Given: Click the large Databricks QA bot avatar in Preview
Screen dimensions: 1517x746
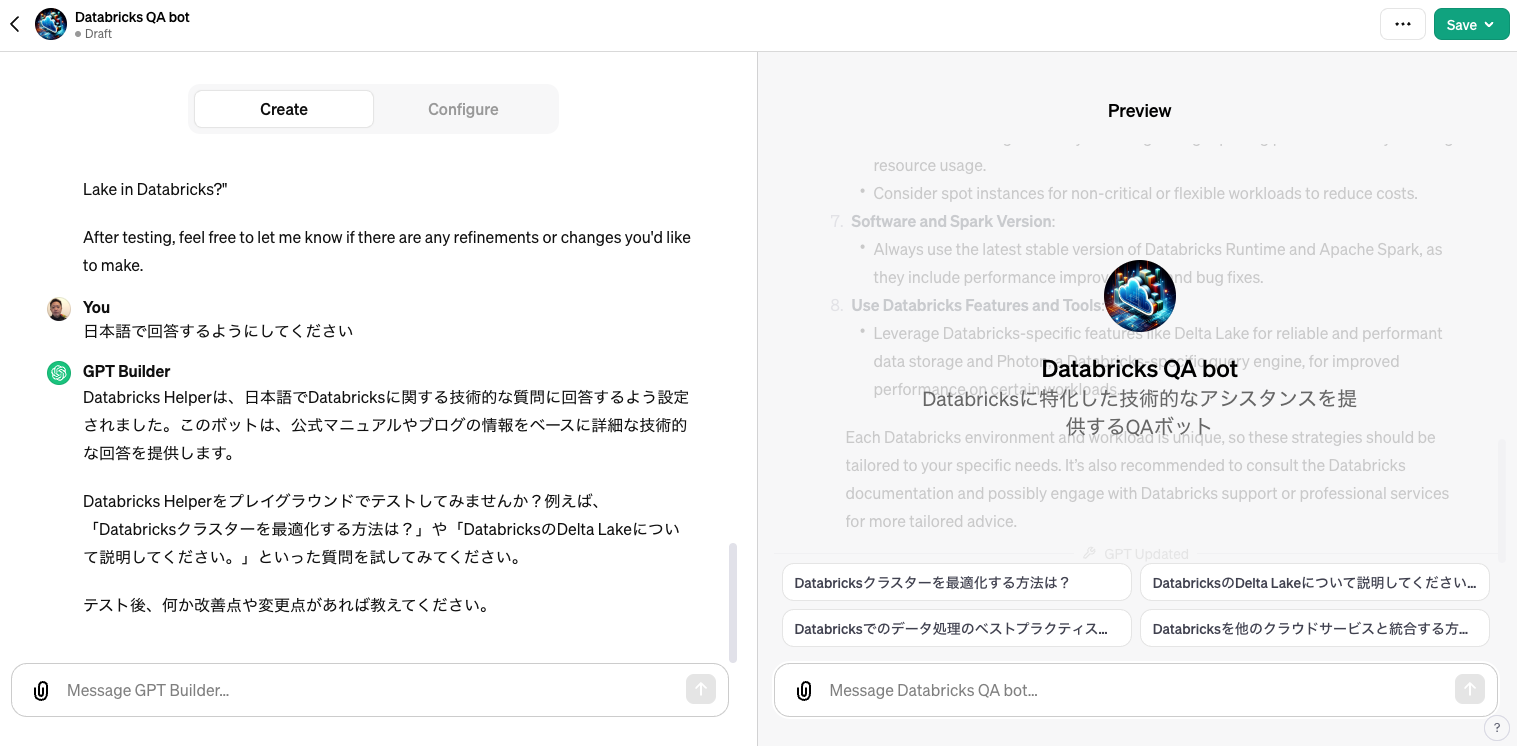Looking at the screenshot, I should pos(1140,296).
